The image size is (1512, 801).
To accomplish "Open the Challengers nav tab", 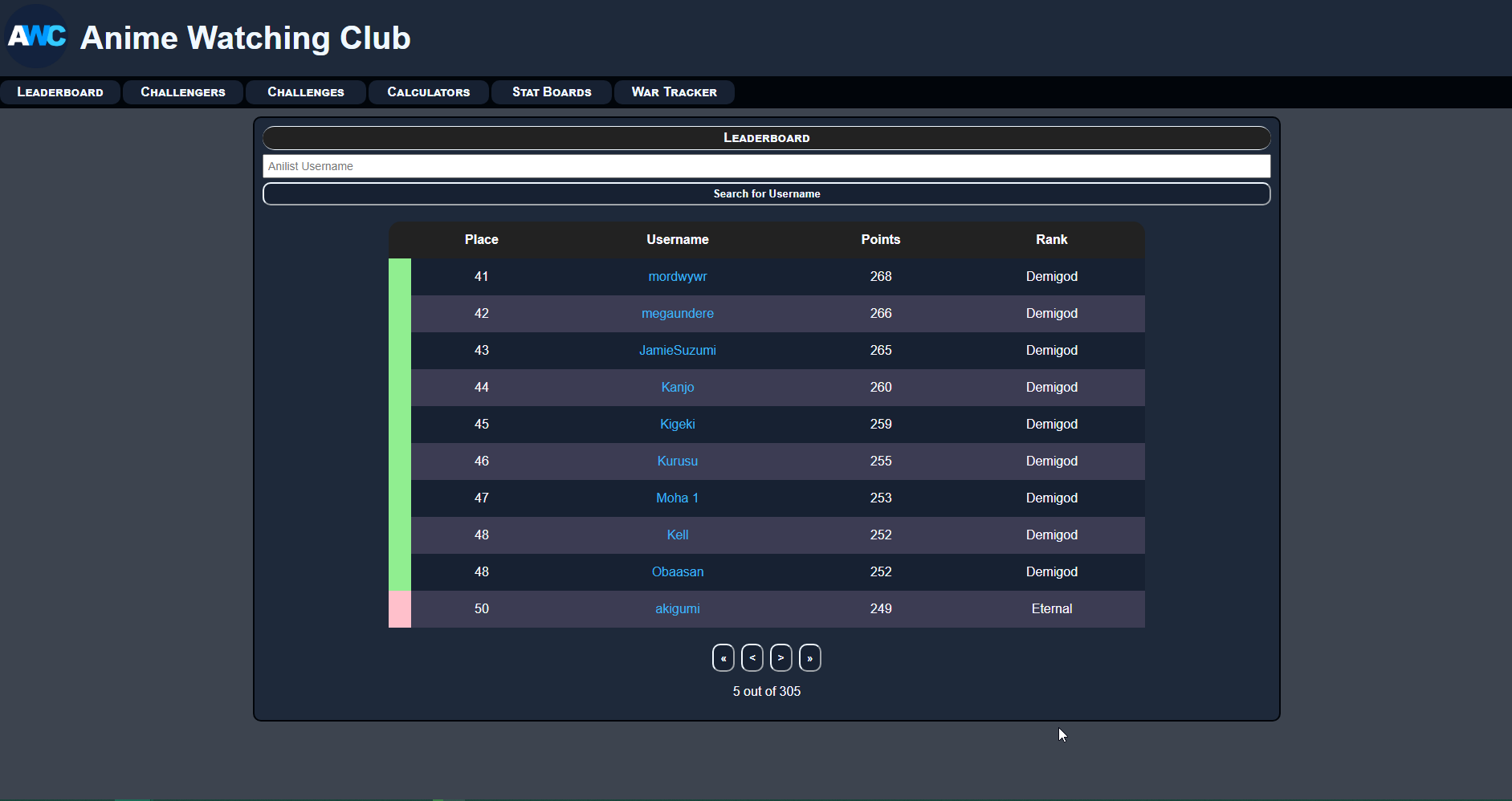I will tap(183, 92).
